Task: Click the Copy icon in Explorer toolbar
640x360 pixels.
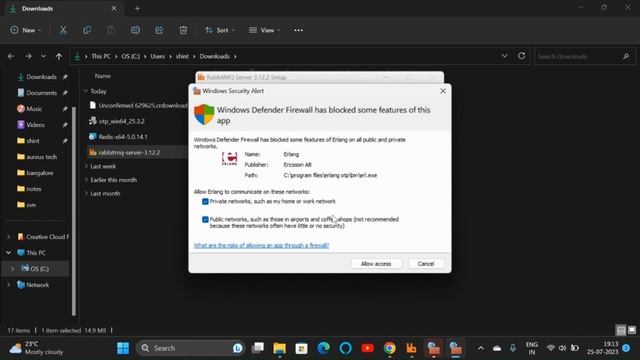Action: (87, 30)
